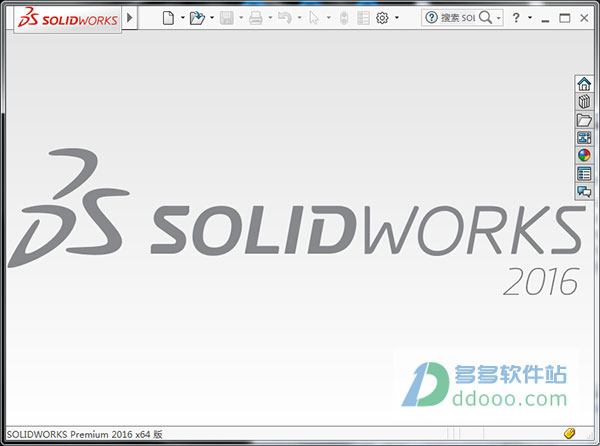Click the Rebuild traffic light icon
Screen dimensions: 600x446
(344, 18)
